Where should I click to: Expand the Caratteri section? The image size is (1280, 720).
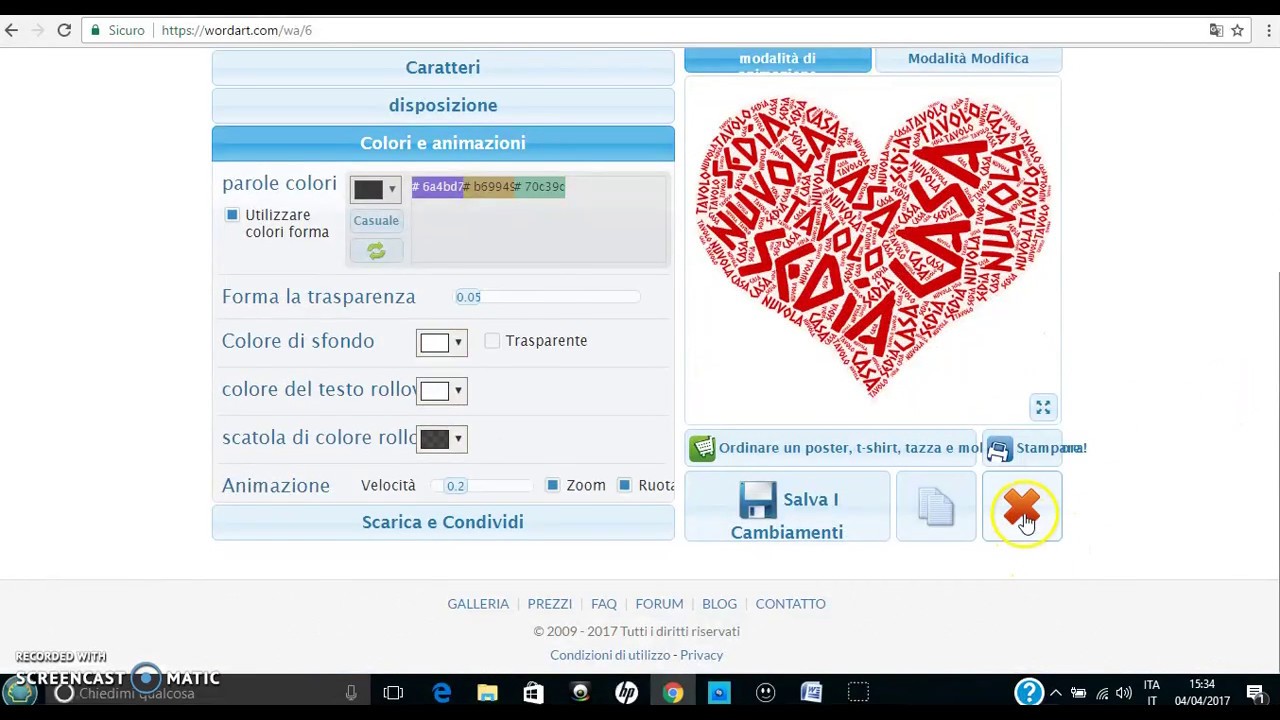click(443, 67)
